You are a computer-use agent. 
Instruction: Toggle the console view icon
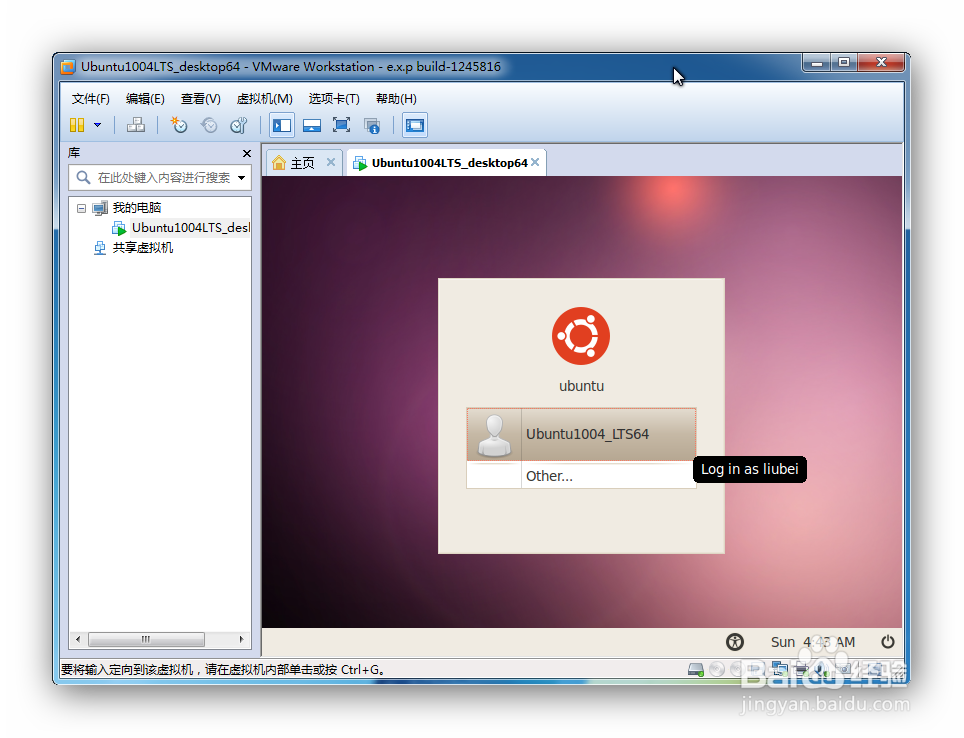click(x=415, y=125)
